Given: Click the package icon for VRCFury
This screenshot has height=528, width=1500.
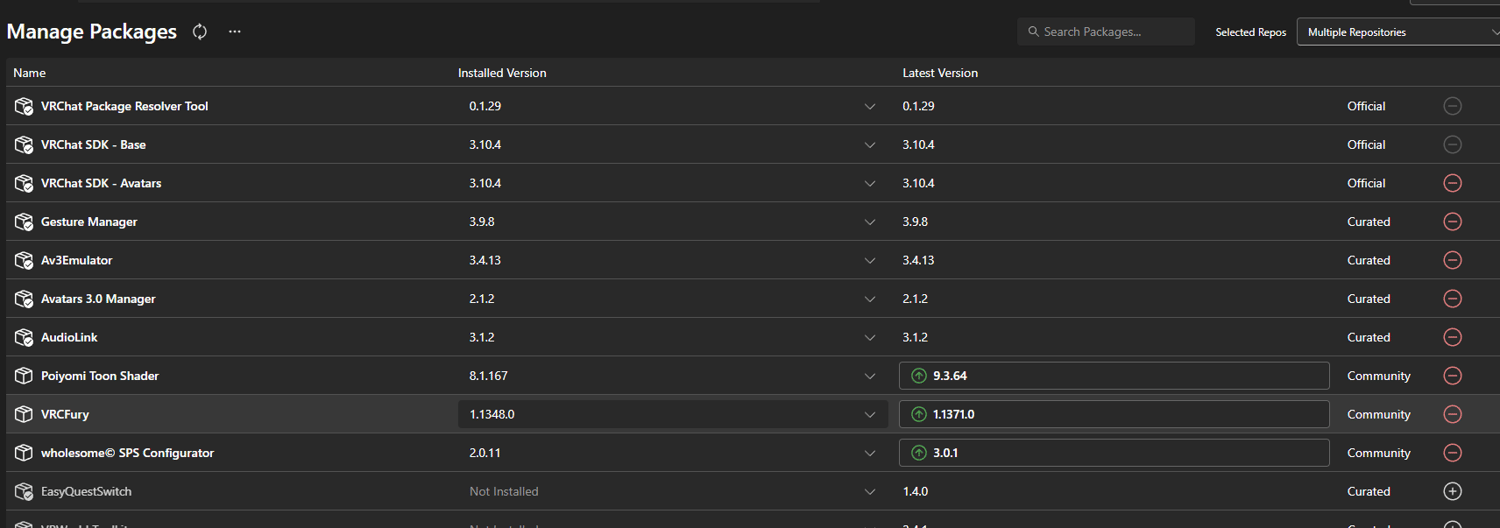Looking at the screenshot, I should (24, 414).
